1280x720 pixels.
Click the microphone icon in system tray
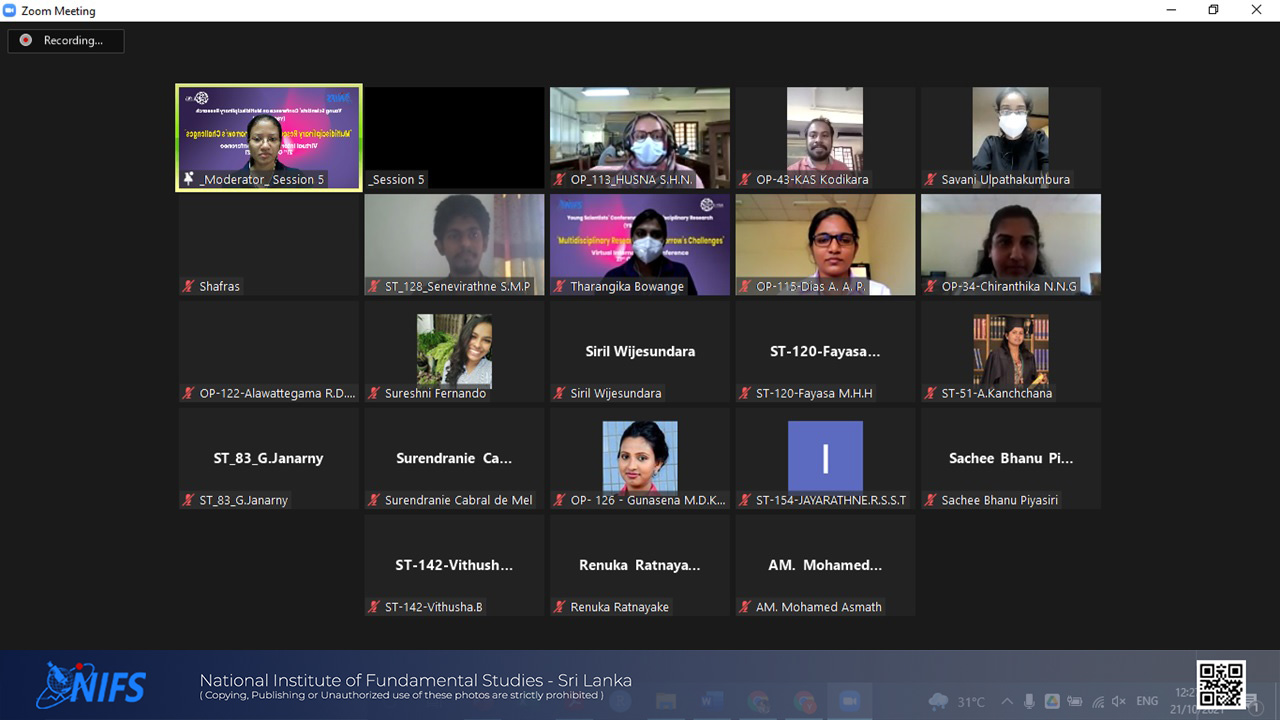tap(1029, 701)
